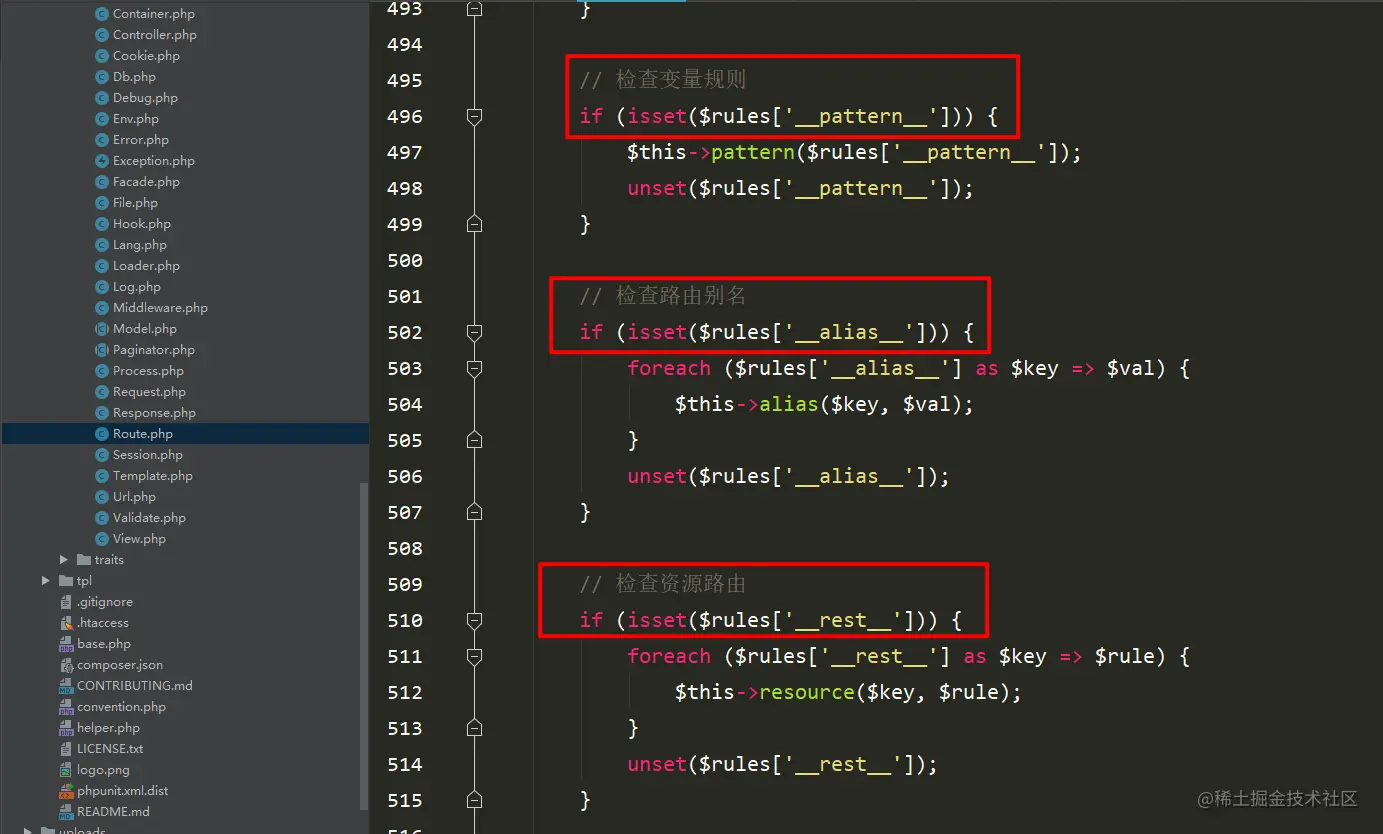Click the Request.php class icon
Screen dimensions: 1383x834
coord(102,392)
